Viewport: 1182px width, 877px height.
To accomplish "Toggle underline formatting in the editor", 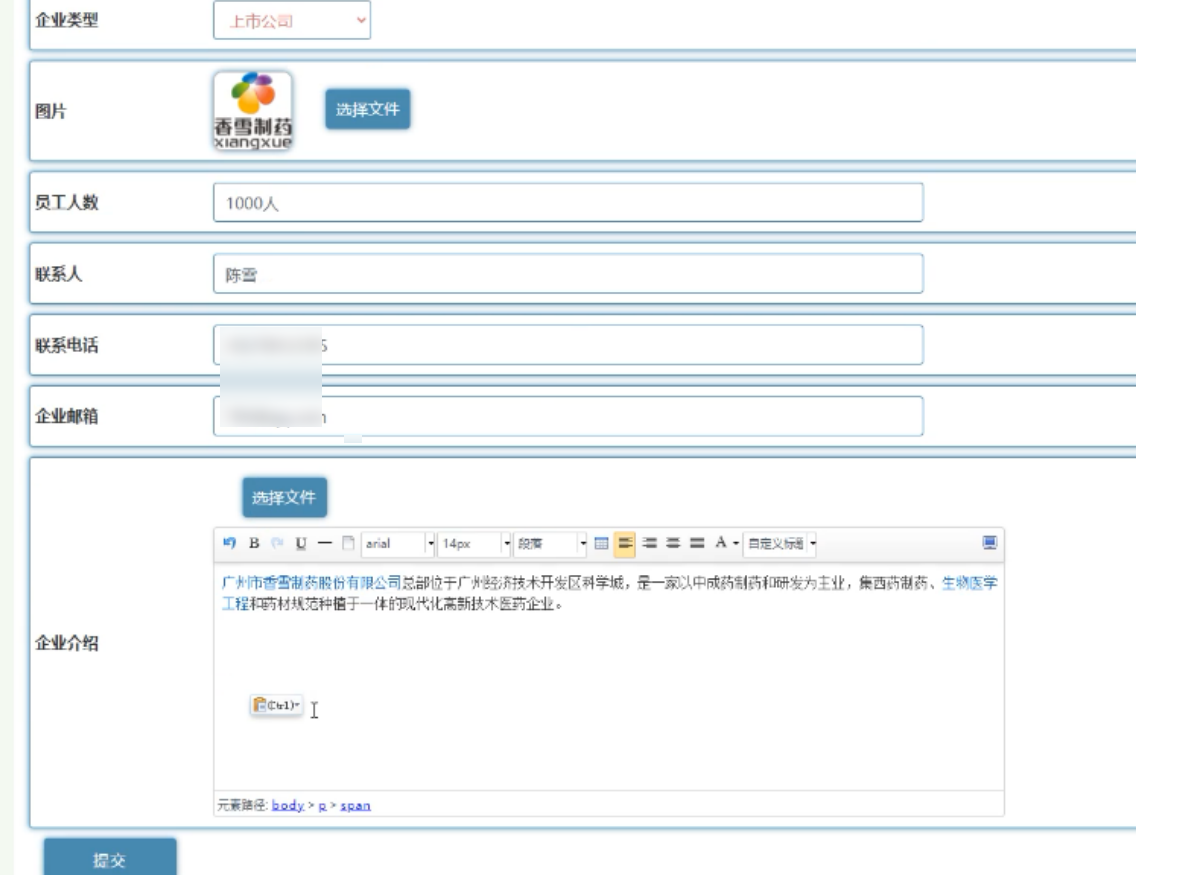I will [x=301, y=543].
